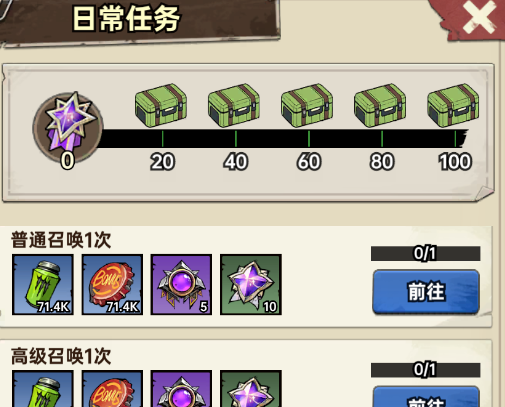Close the 日常任务 panel
The height and width of the screenshot is (407, 505).
(x=479, y=17)
